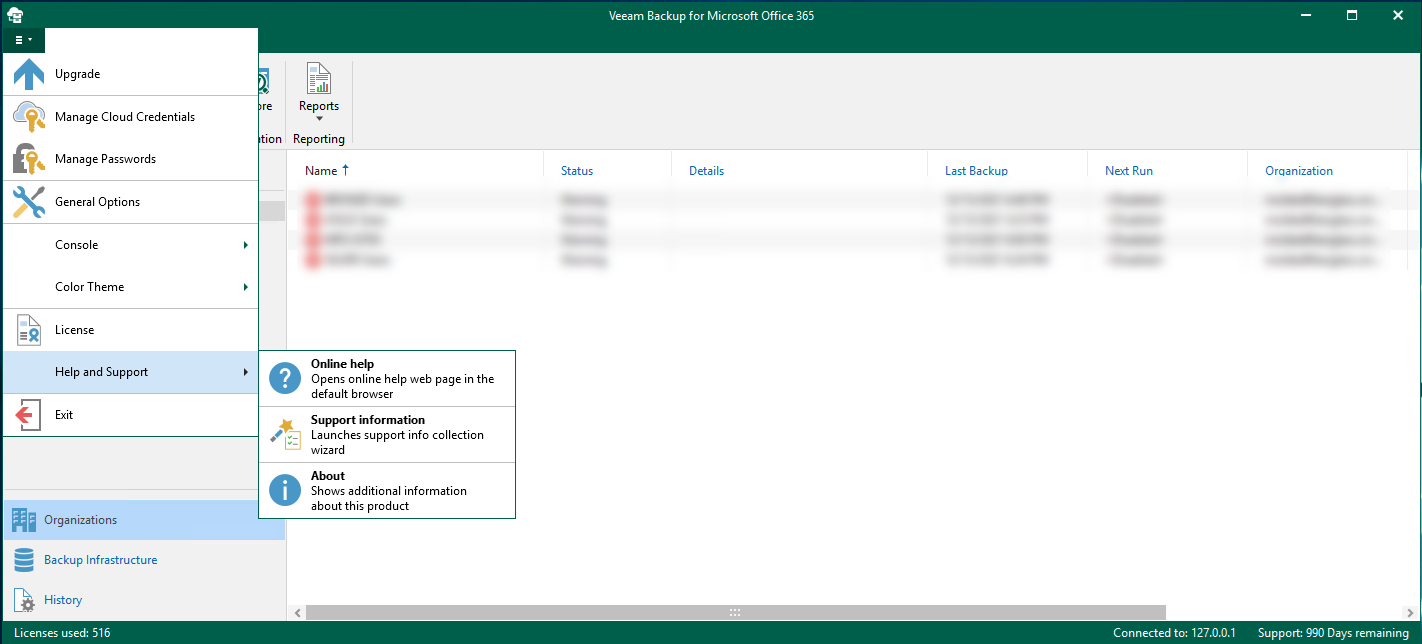
Task: Sort by the Last Backup column
Action: click(976, 171)
